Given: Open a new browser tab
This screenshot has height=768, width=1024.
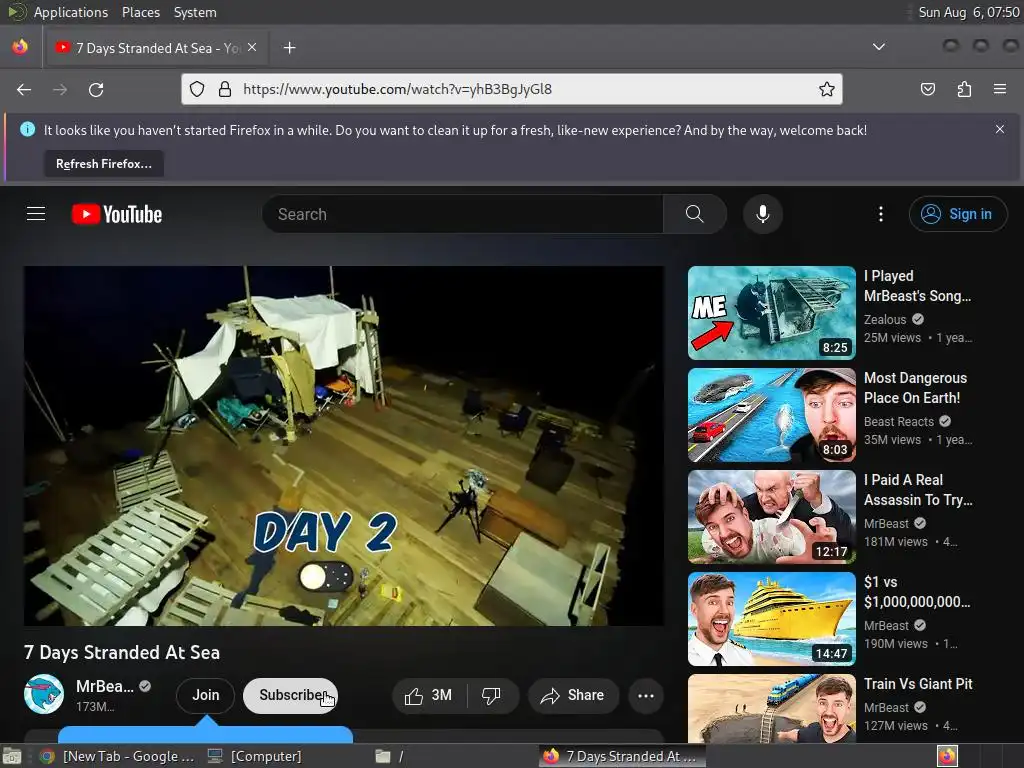Looking at the screenshot, I should coord(289,48).
